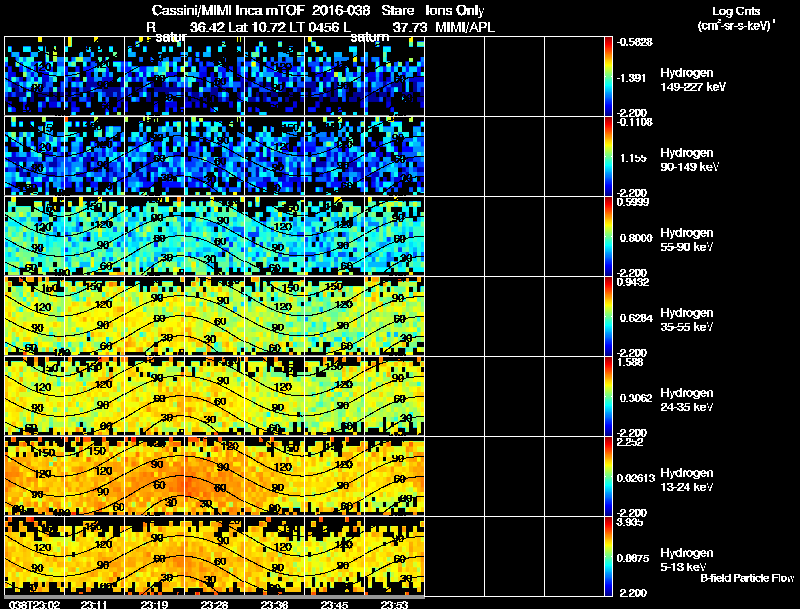Click the 'Log Cnts' legend heading

click(736, 11)
